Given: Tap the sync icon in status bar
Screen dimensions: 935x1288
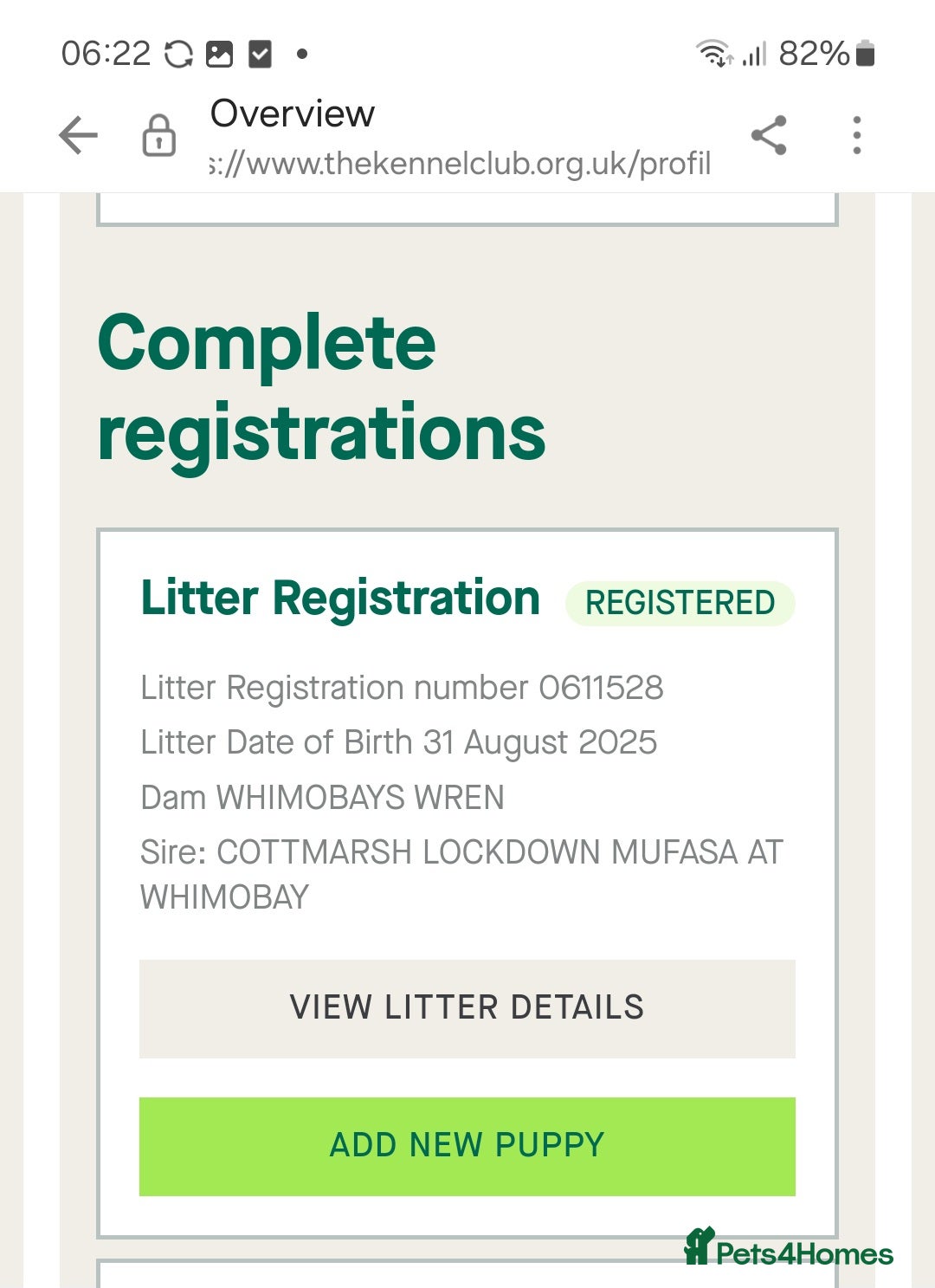Looking at the screenshot, I should click(178, 54).
